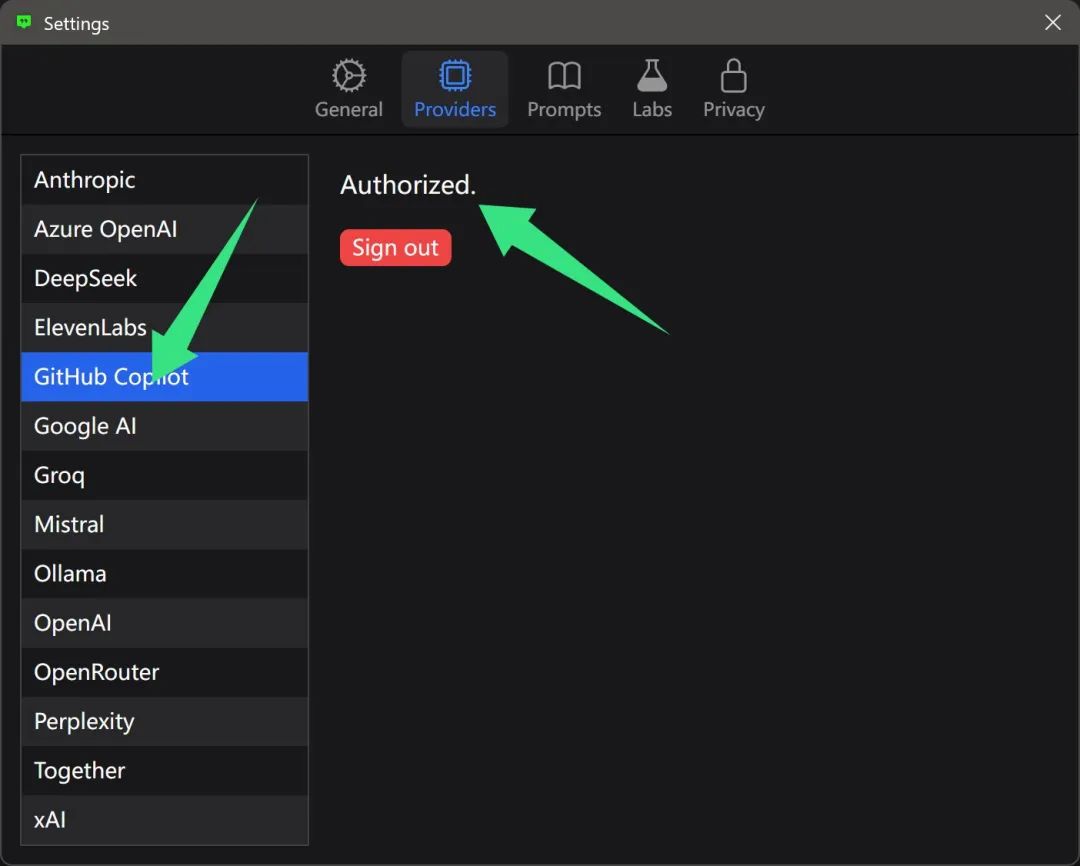Viewport: 1080px width, 866px height.
Task: Switch to the Prompts tab
Action: [x=564, y=90]
